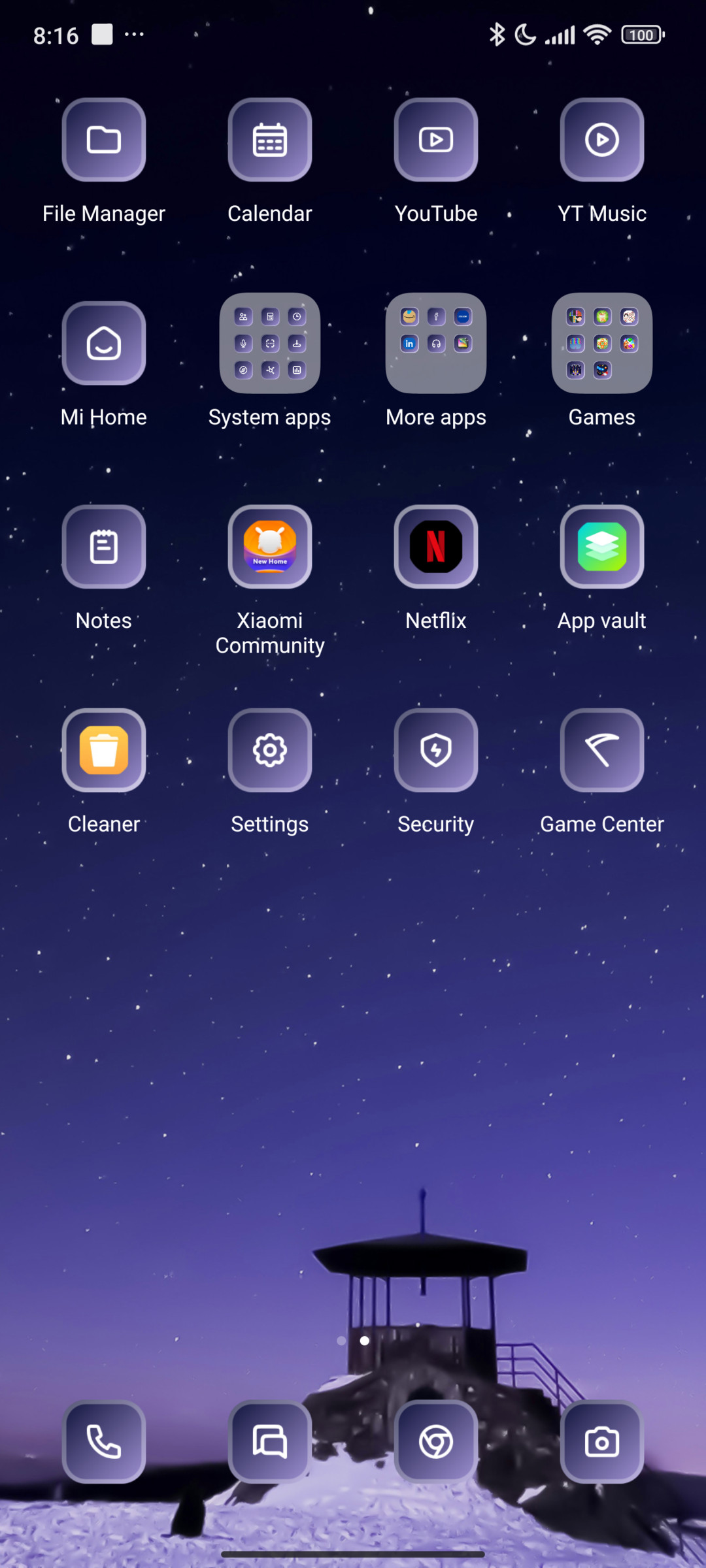Open App vault
Image resolution: width=706 pixels, height=1568 pixels.
602,547
